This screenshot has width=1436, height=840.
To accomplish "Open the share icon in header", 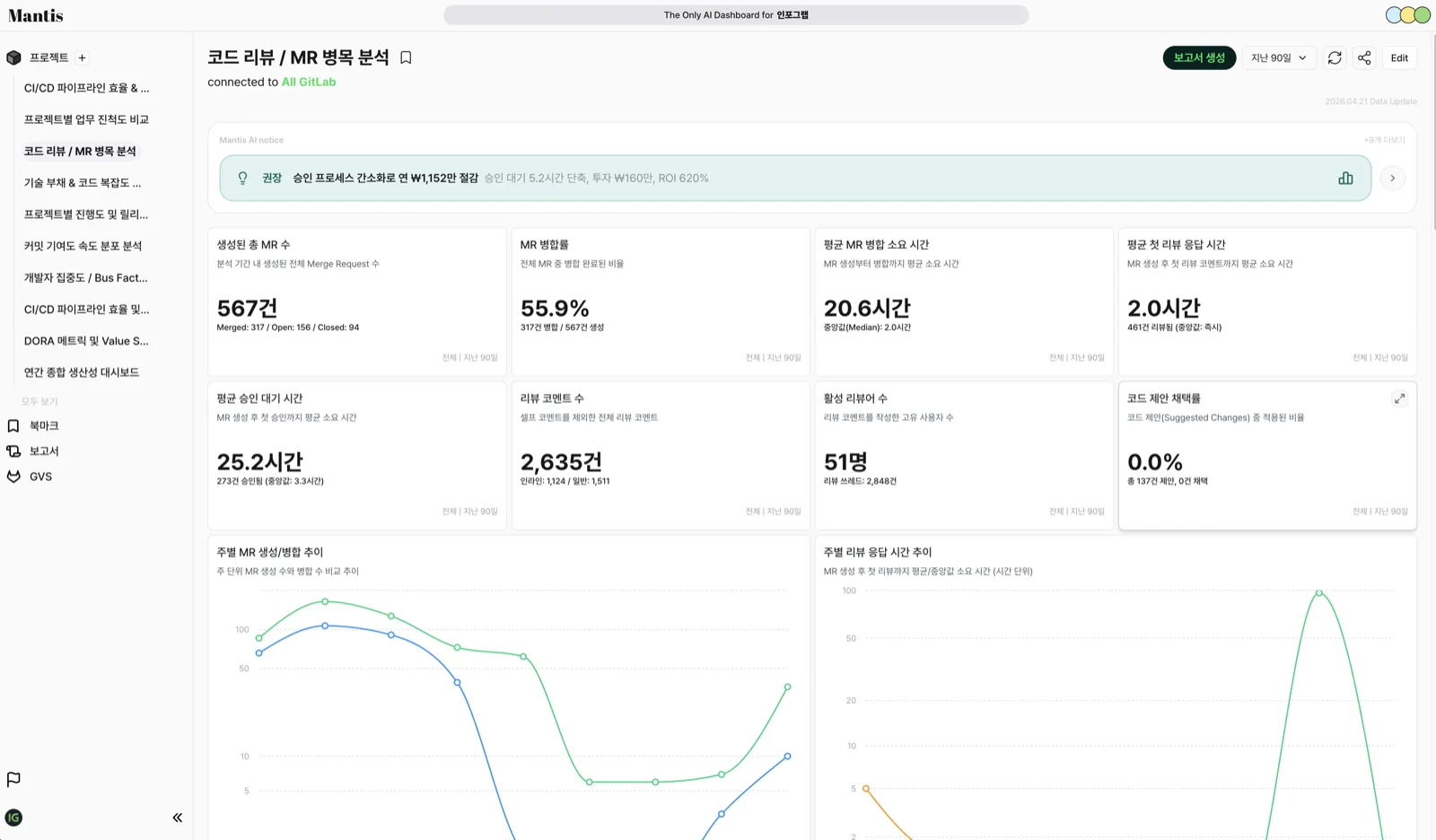I will pos(1364,57).
